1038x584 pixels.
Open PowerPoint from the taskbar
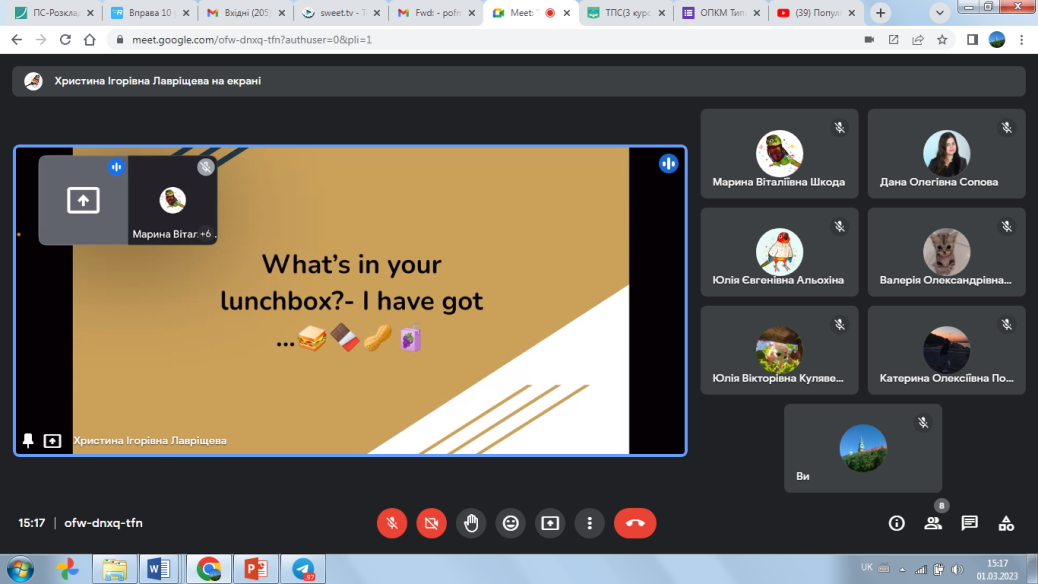coord(256,569)
